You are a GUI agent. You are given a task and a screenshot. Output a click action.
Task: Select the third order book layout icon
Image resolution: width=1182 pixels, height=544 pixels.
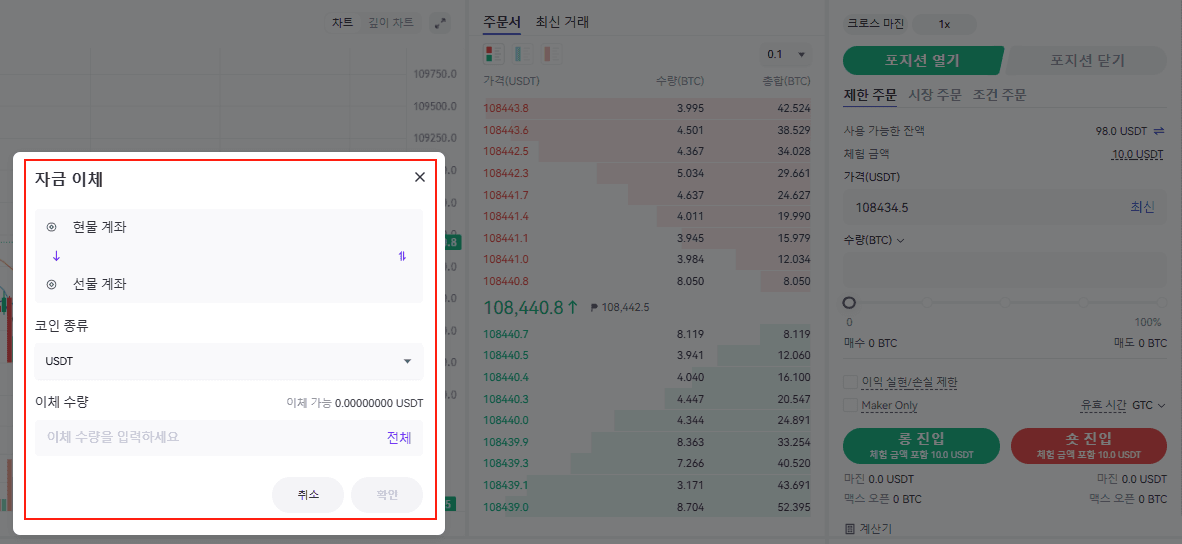tap(552, 54)
